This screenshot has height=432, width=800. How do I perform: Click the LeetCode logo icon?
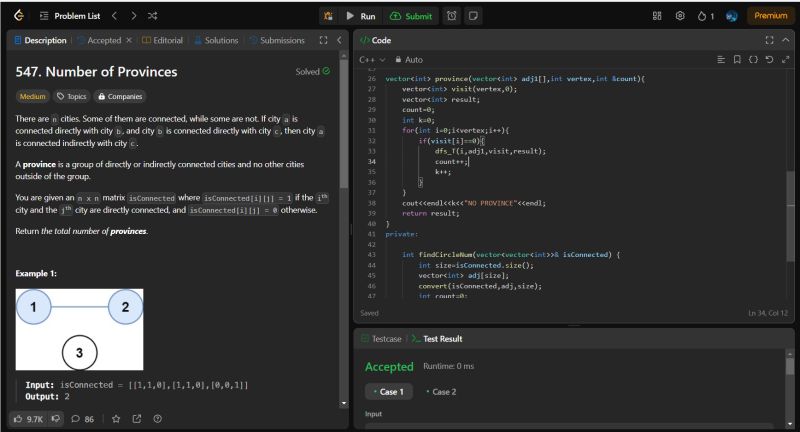(19, 16)
